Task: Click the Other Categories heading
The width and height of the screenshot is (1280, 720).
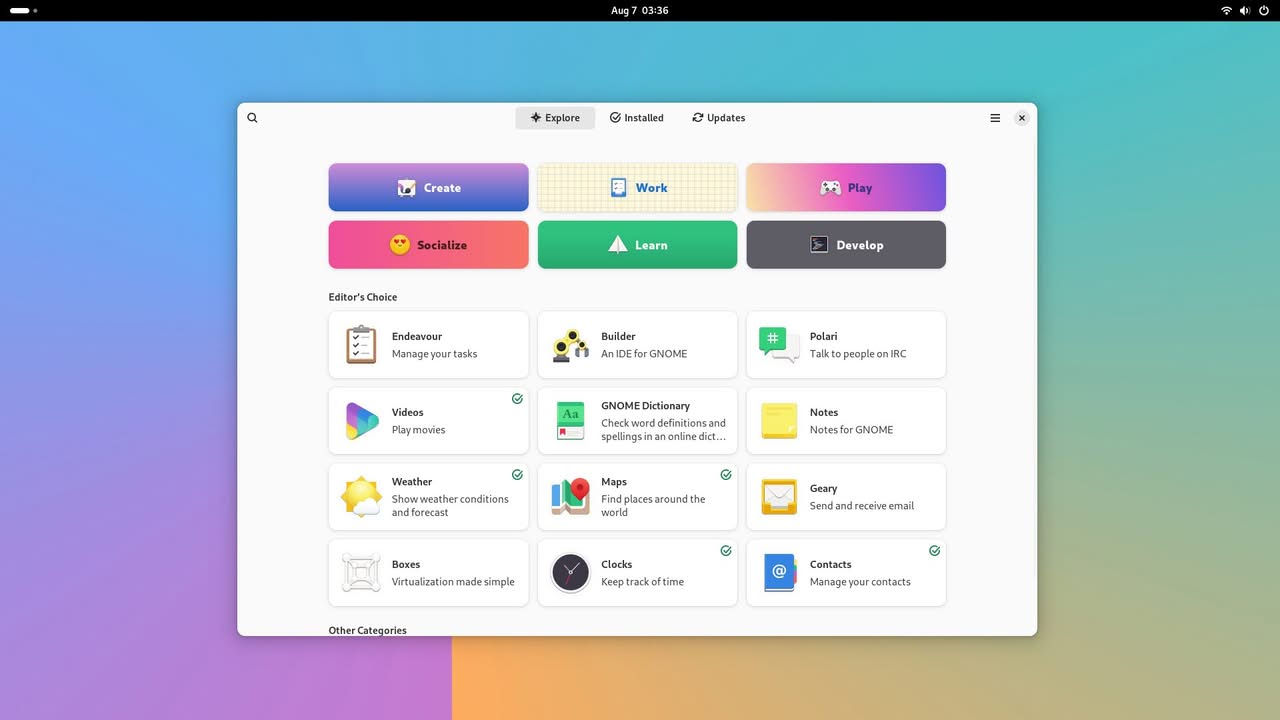Action: (x=368, y=630)
